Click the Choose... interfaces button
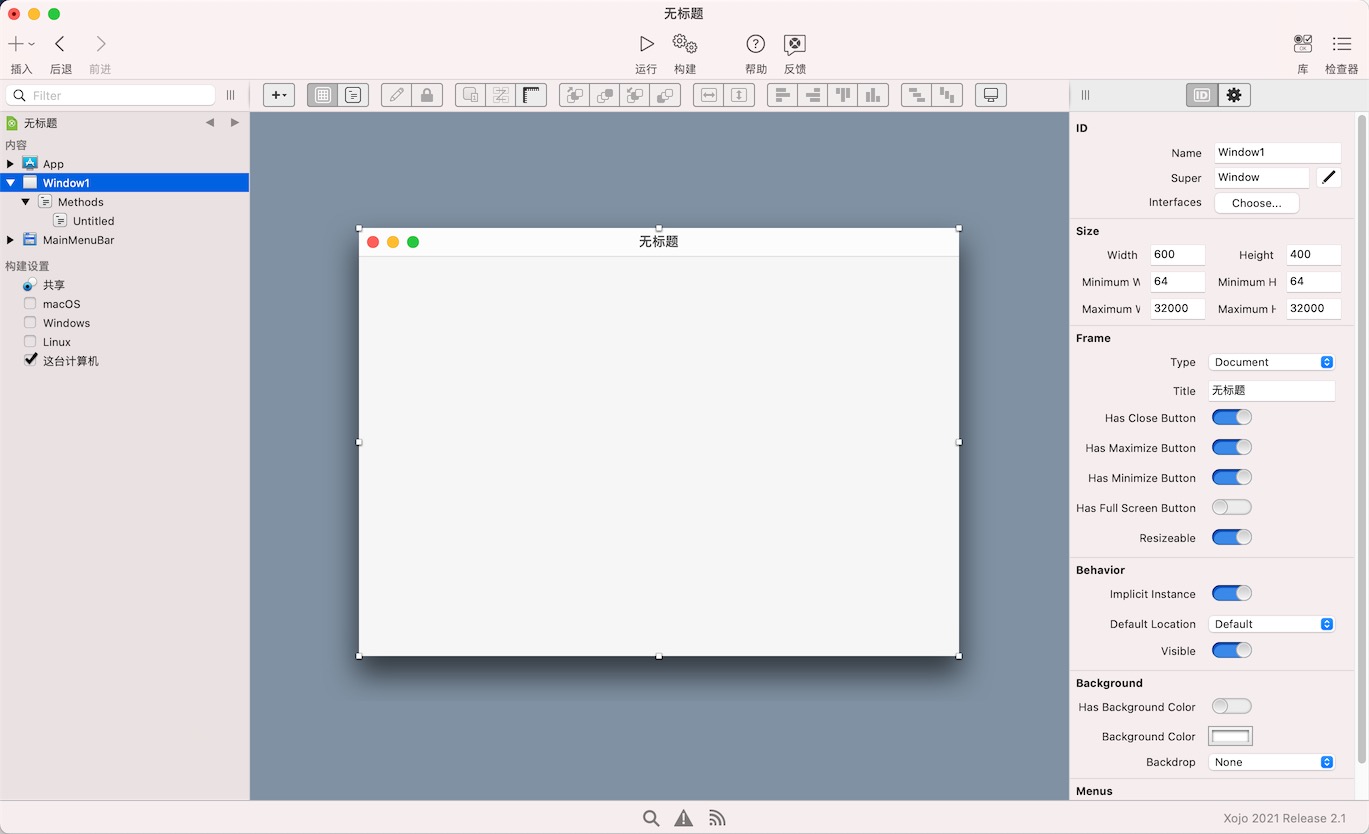Viewport: 1369px width, 834px height. (x=1256, y=203)
